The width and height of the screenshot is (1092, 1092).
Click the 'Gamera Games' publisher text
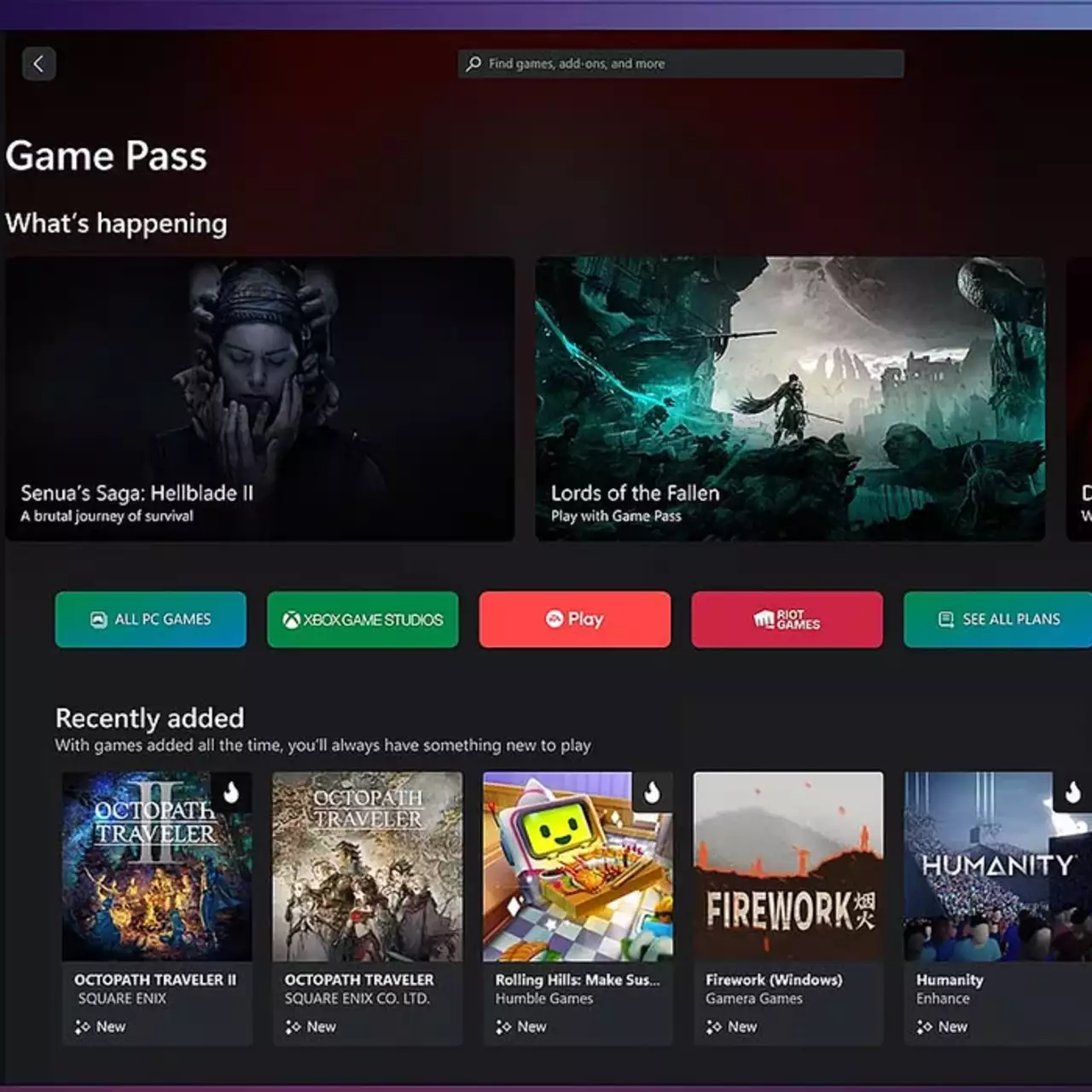tap(754, 999)
